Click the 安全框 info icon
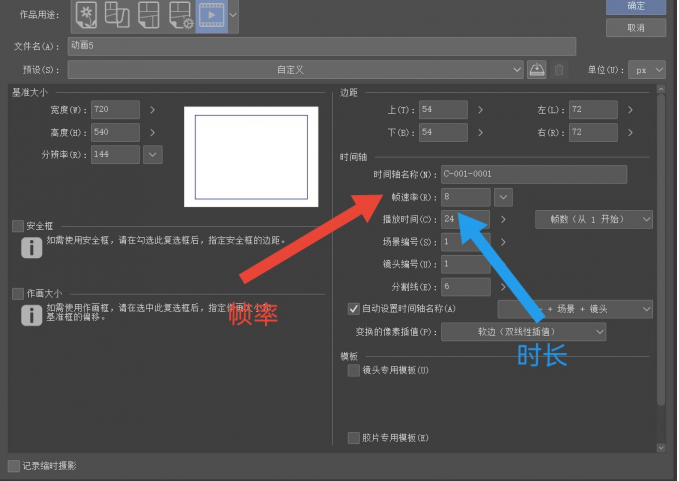679x481 pixels. pyautogui.click(x=32, y=248)
